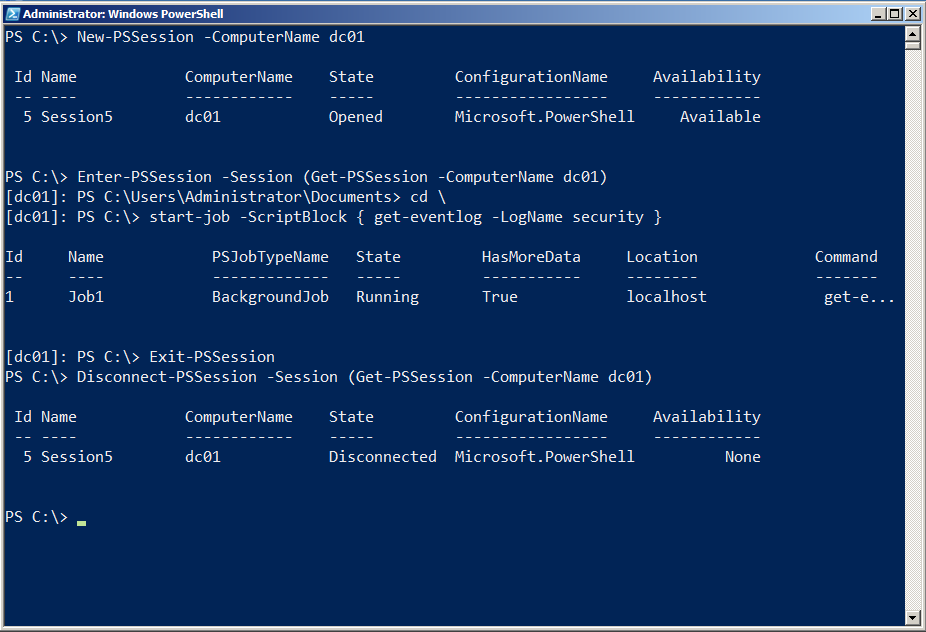This screenshot has width=926, height=632.
Task: Click the scroll up arrow
Action: click(x=912, y=34)
